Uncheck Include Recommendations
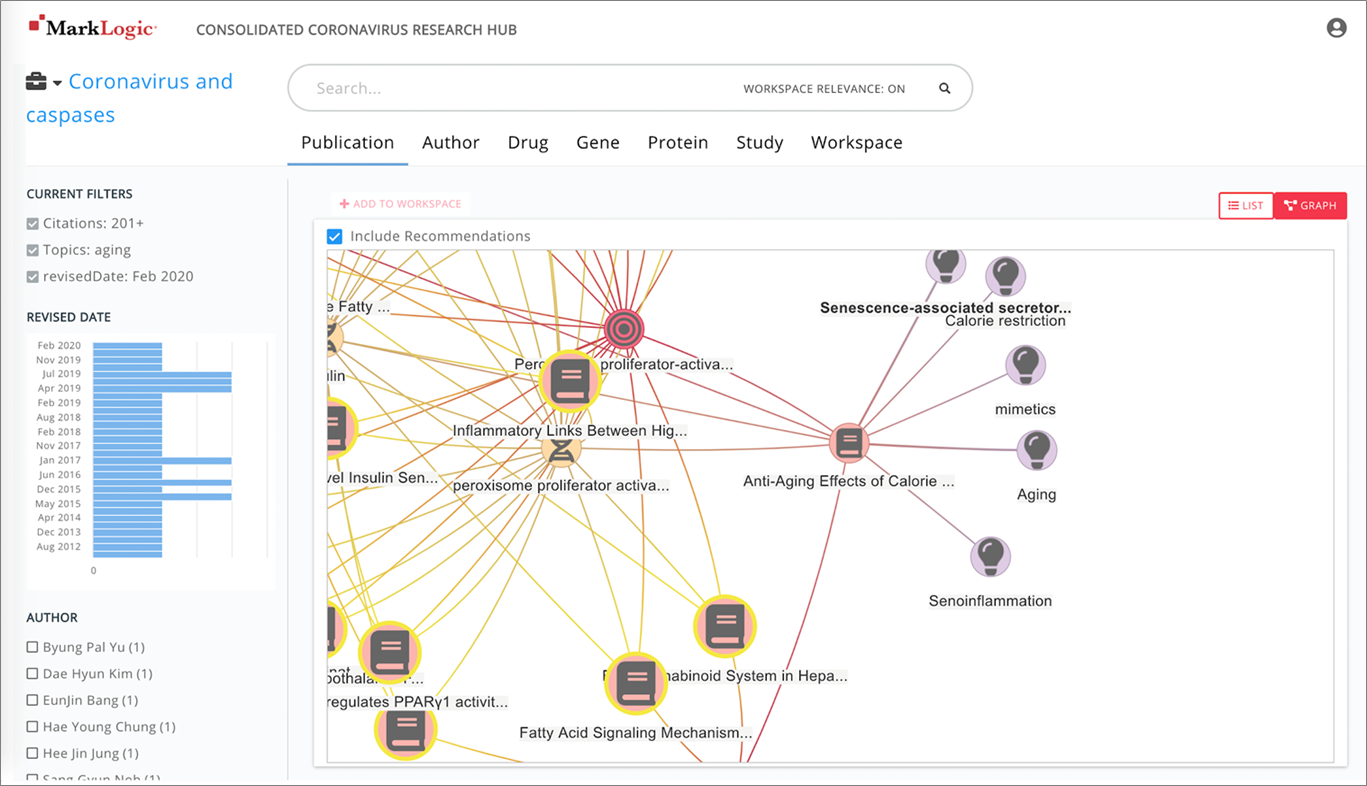 pos(336,236)
